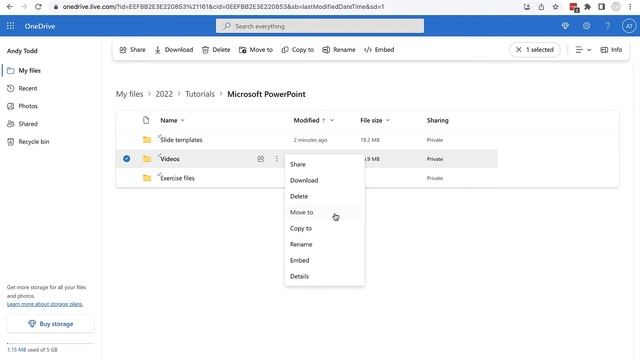Bookmark this page with star icon
This screenshot has height=360, width=640.
pos(556,7)
